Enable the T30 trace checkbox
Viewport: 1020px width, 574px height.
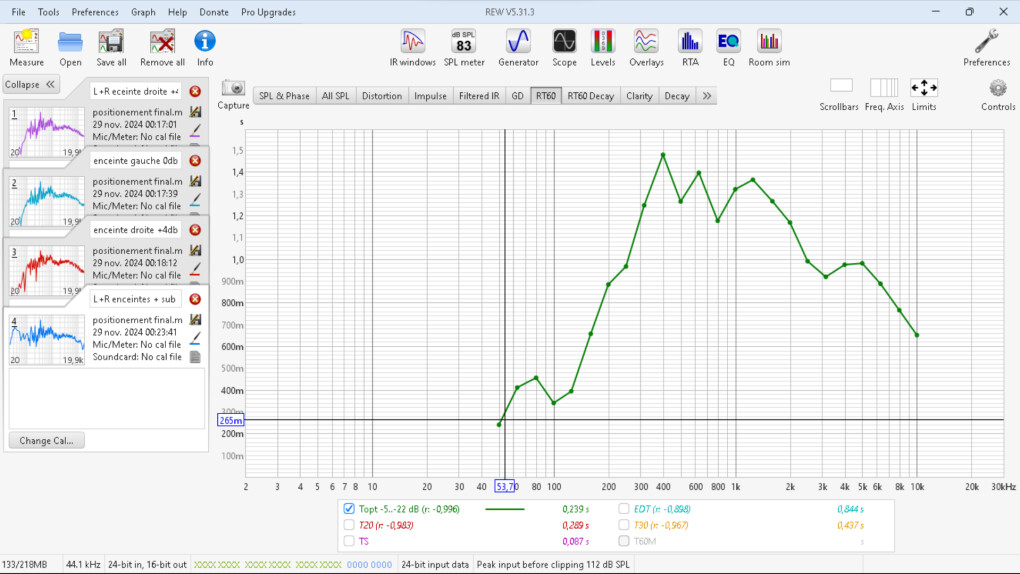[x=624, y=525]
